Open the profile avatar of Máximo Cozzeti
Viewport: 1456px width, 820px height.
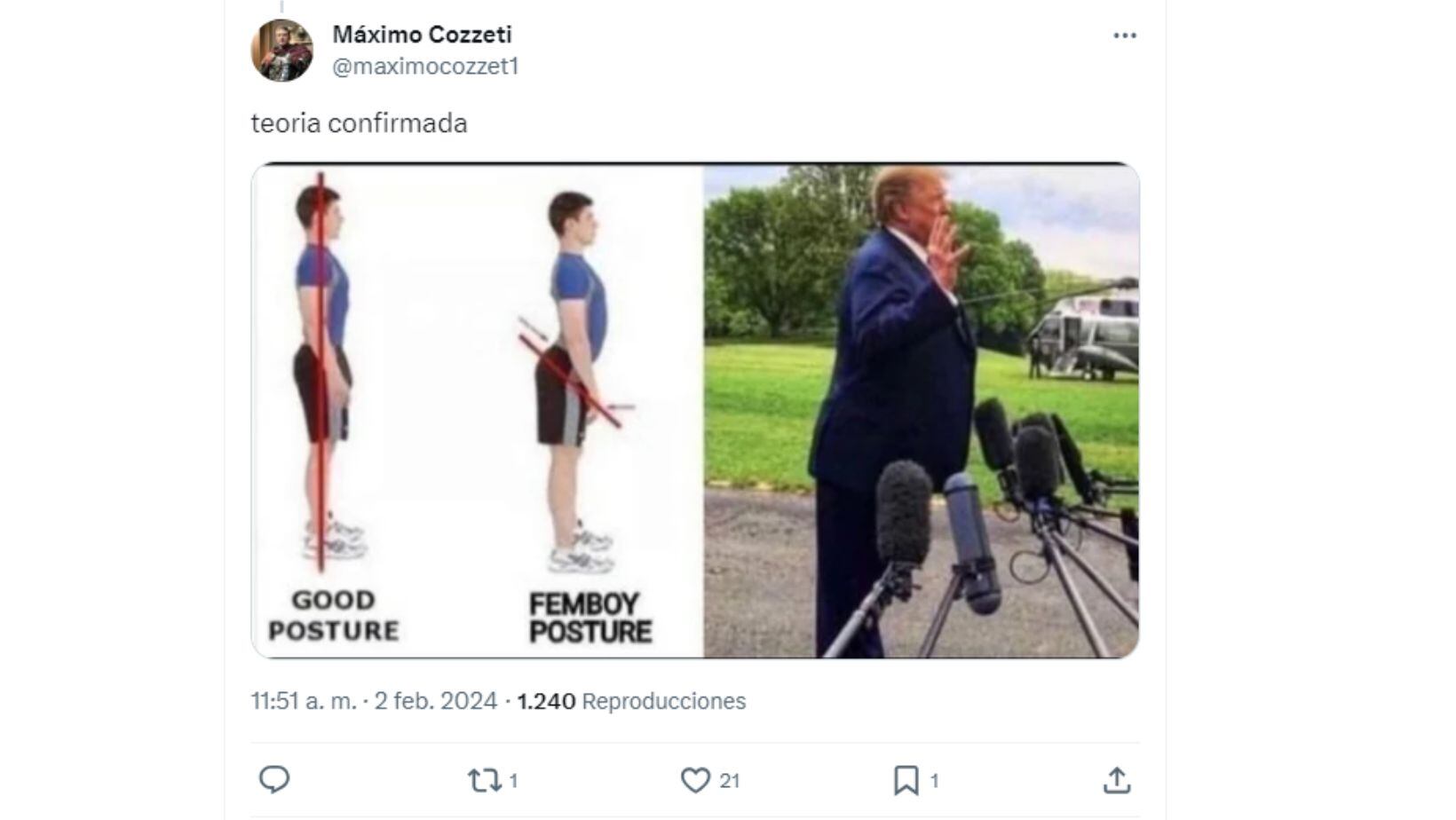(x=282, y=51)
